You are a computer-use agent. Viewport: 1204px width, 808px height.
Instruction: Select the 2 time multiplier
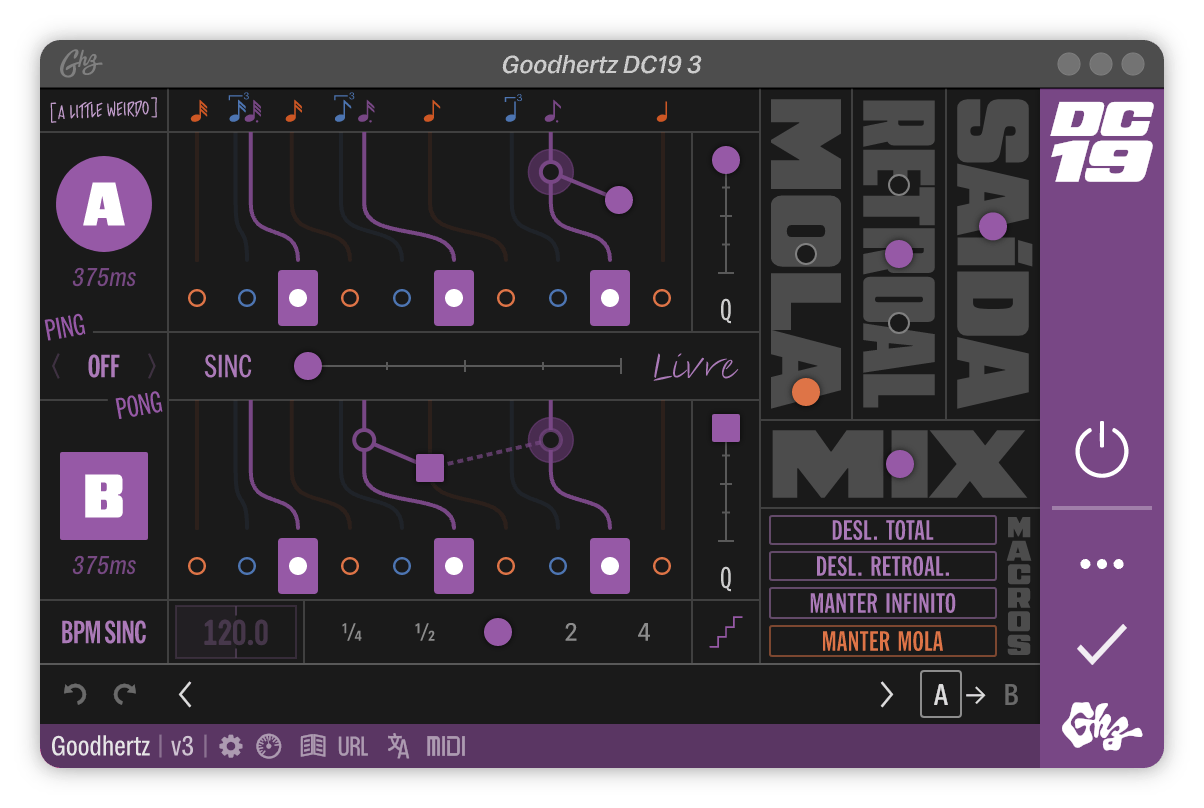pyautogui.click(x=571, y=632)
